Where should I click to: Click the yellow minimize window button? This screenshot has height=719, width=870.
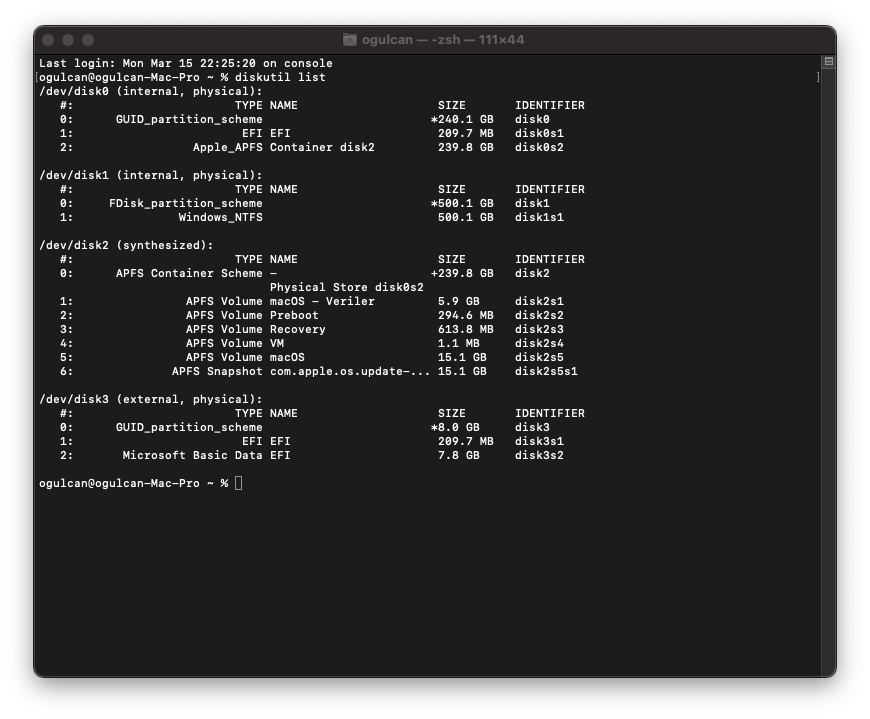click(68, 40)
